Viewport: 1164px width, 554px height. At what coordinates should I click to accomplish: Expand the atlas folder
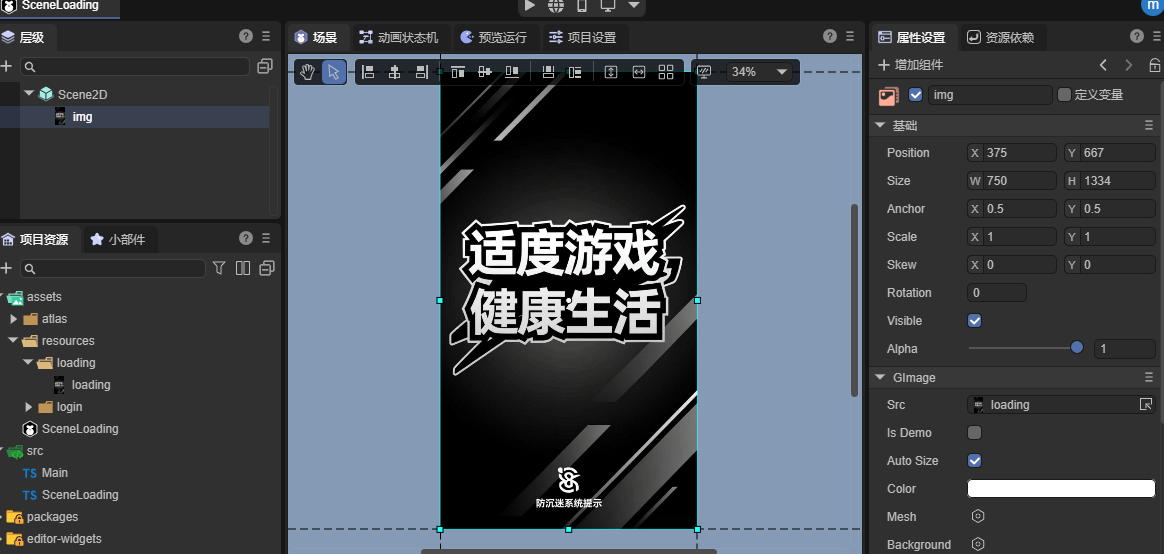point(14,319)
